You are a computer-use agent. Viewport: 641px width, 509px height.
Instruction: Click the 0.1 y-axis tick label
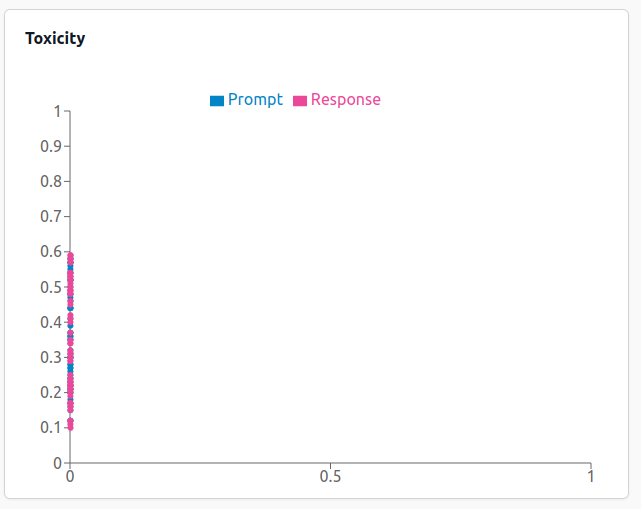51,427
